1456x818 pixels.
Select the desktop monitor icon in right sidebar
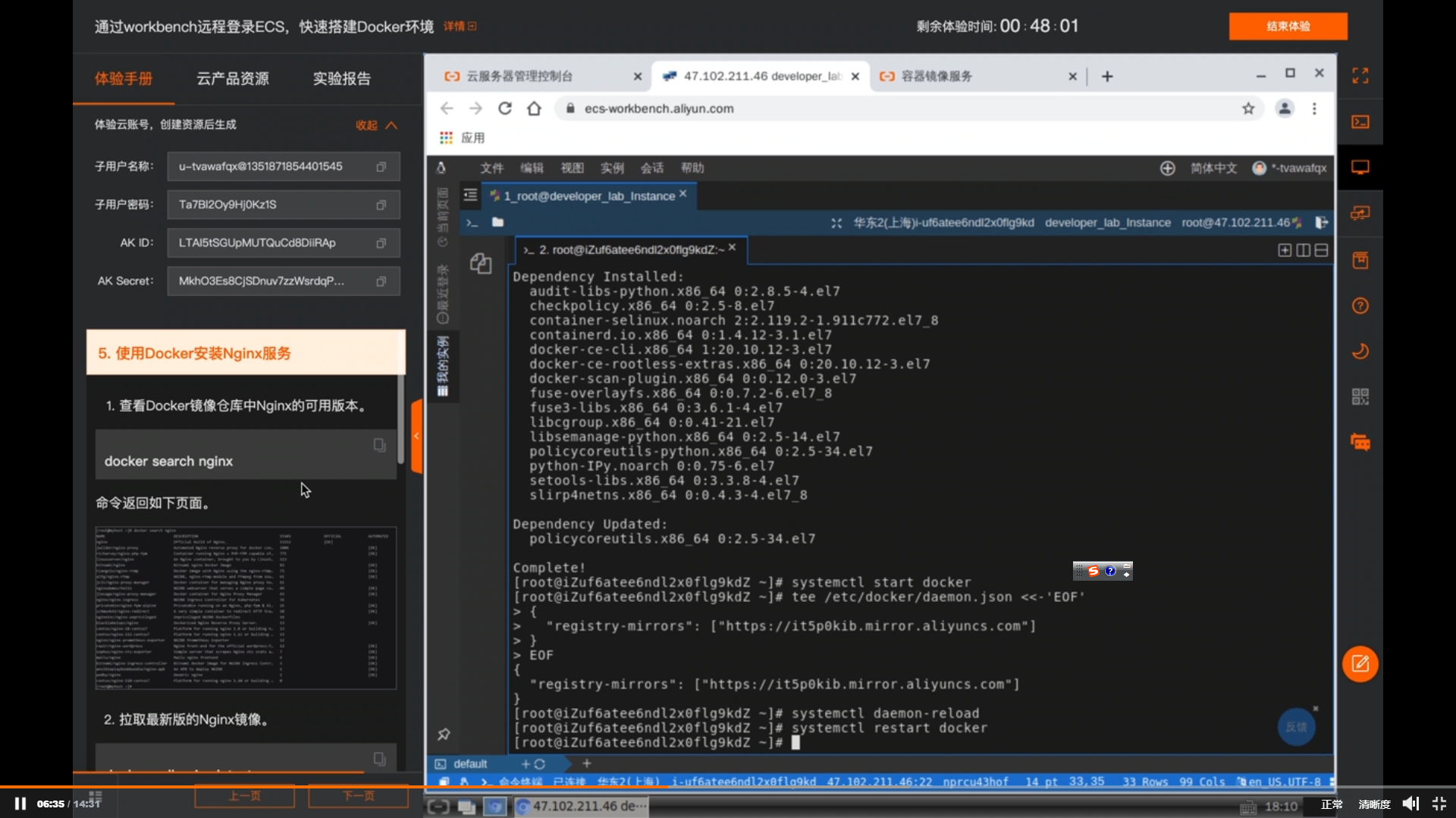[x=1360, y=168]
